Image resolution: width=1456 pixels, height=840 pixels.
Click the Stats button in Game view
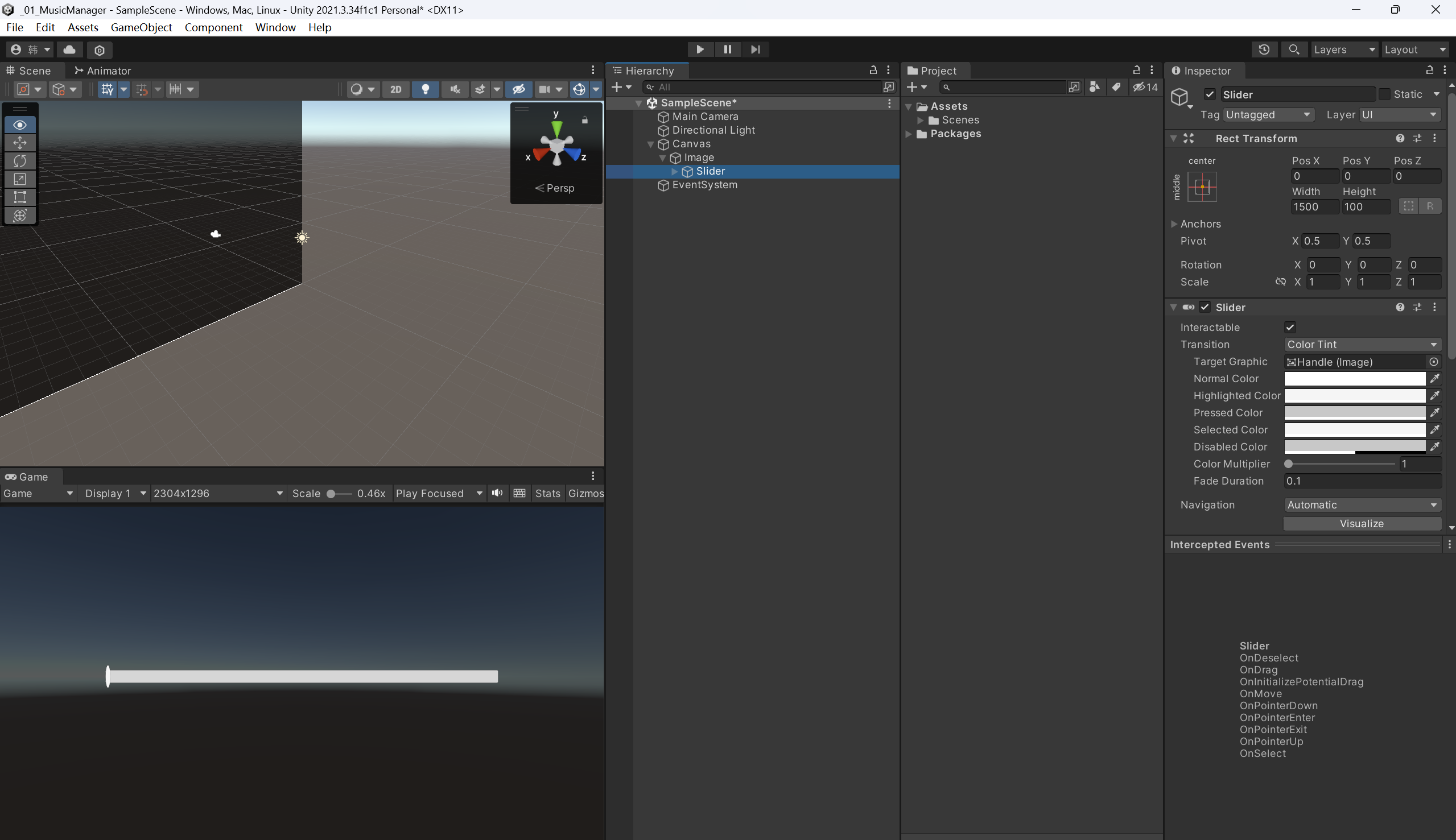coord(547,493)
